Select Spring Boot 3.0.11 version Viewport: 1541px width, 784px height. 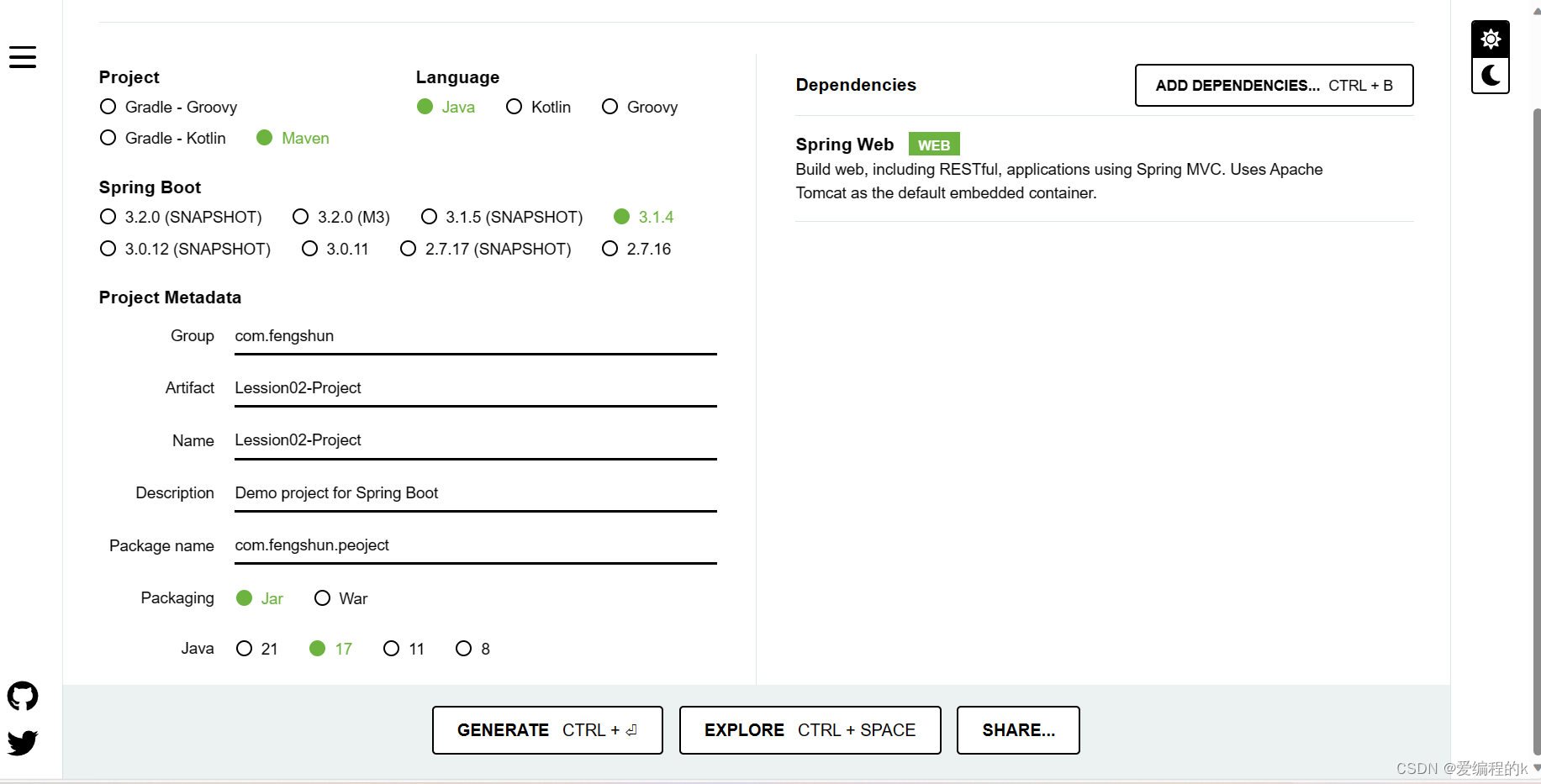tap(335, 249)
